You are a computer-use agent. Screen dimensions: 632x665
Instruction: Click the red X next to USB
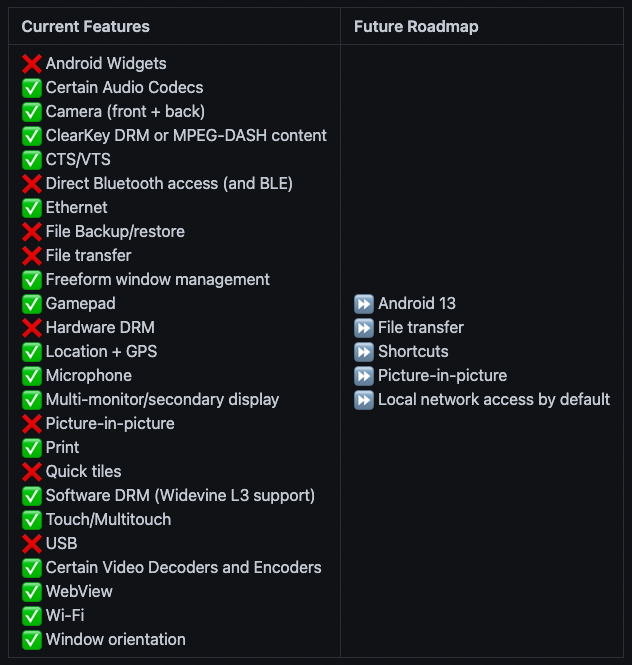tap(32, 544)
